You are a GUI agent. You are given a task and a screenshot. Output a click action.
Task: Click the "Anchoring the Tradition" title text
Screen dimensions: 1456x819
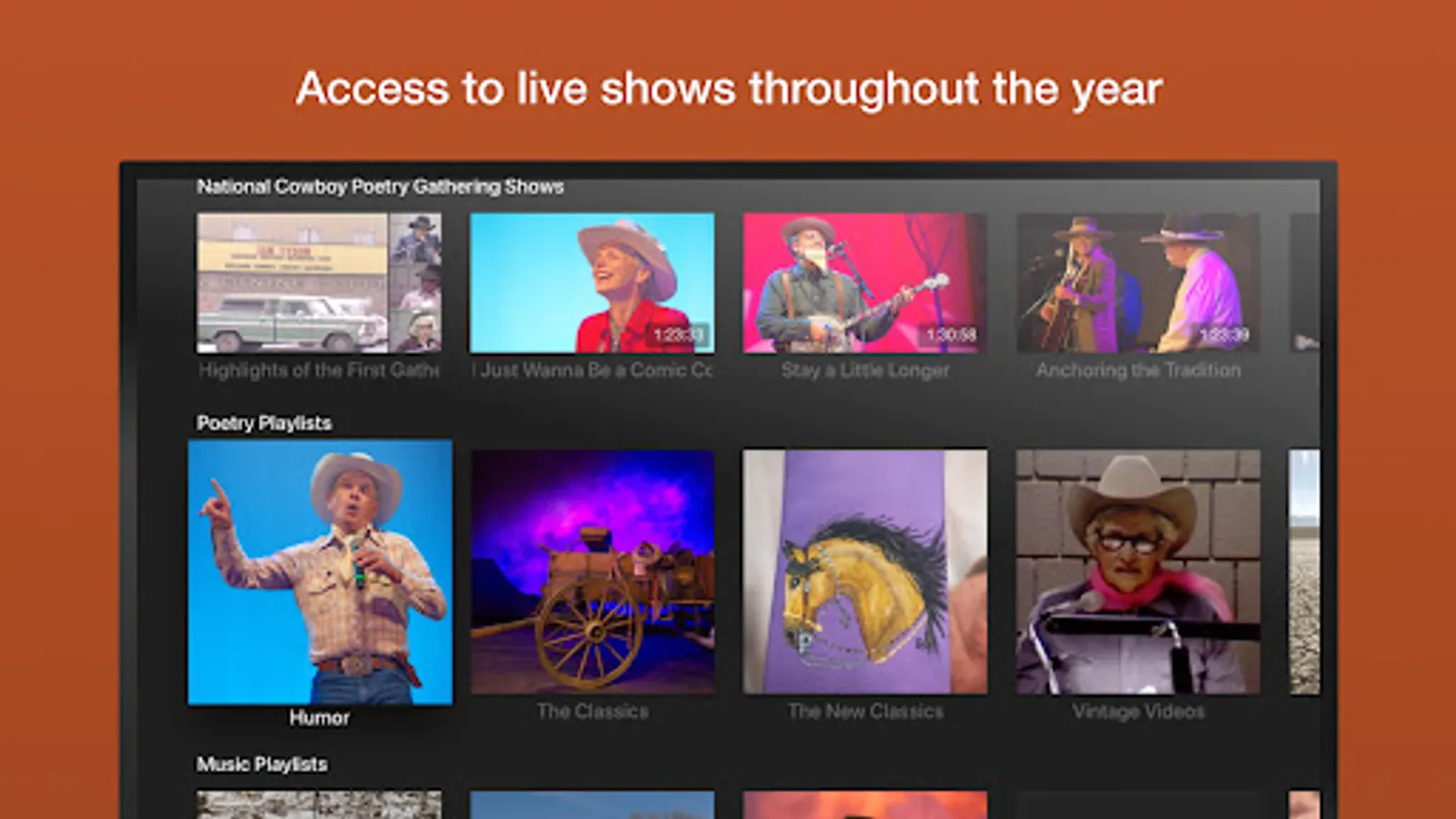pyautogui.click(x=1138, y=370)
